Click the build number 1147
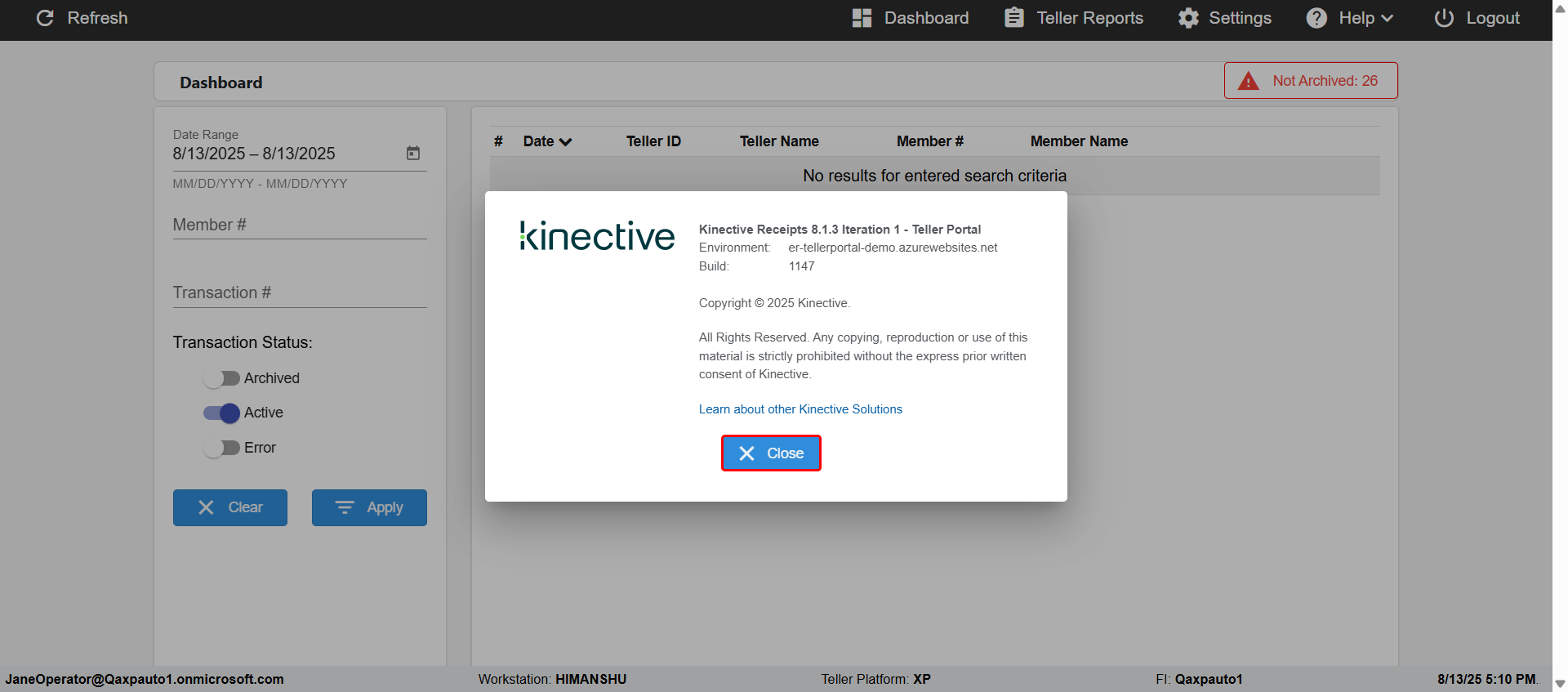The height and width of the screenshot is (692, 1568). (801, 266)
